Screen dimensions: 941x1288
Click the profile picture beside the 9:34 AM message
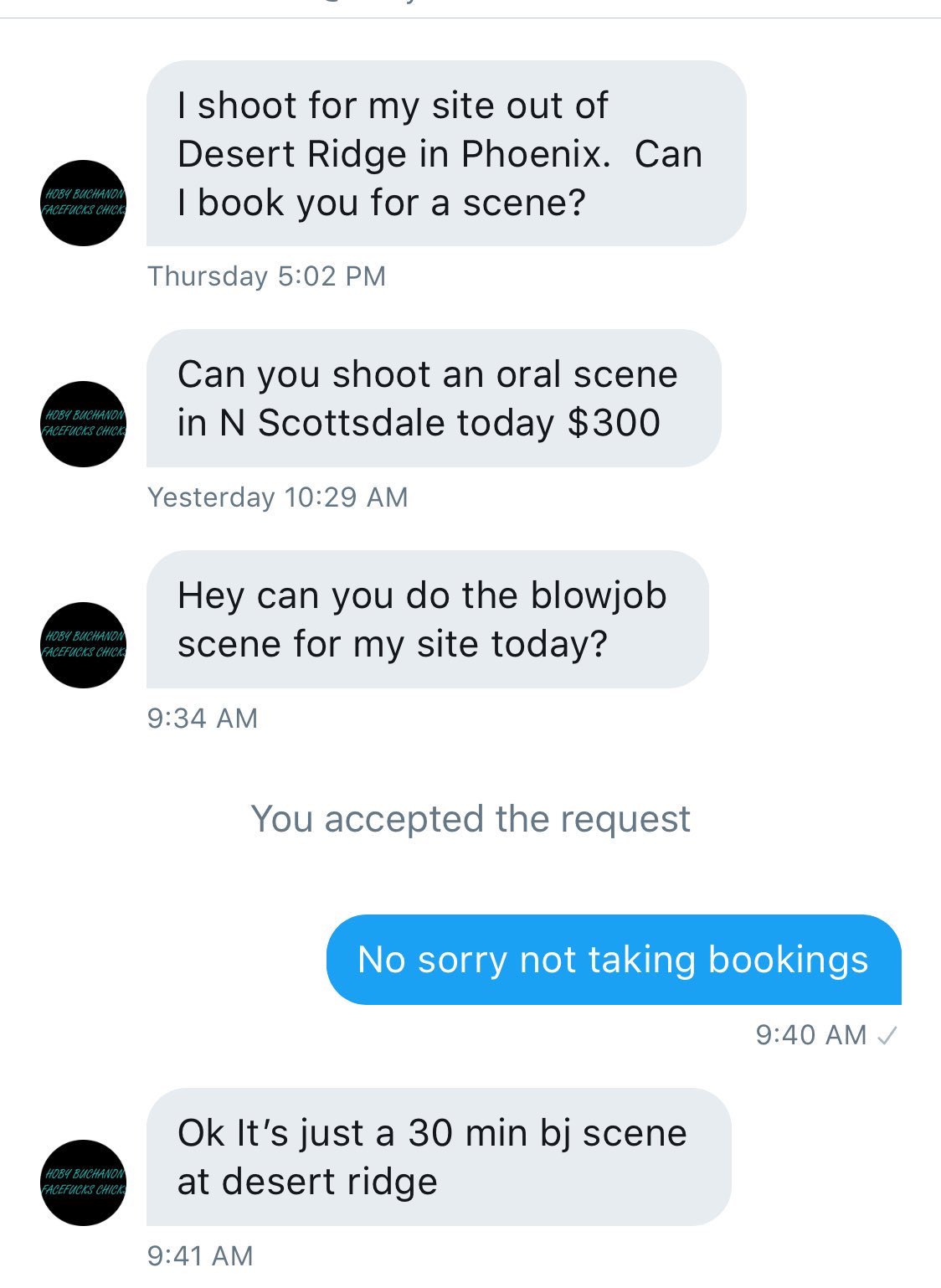tap(83, 645)
